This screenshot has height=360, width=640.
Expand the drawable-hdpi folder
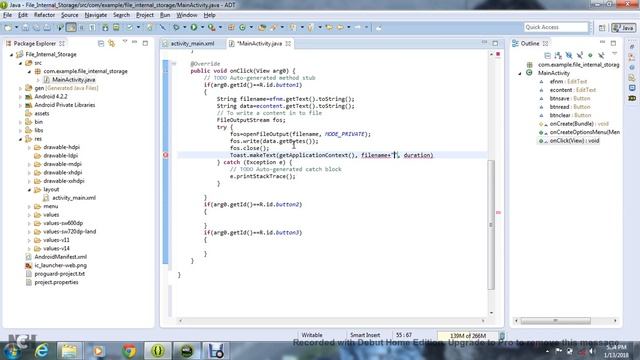coord(29,147)
